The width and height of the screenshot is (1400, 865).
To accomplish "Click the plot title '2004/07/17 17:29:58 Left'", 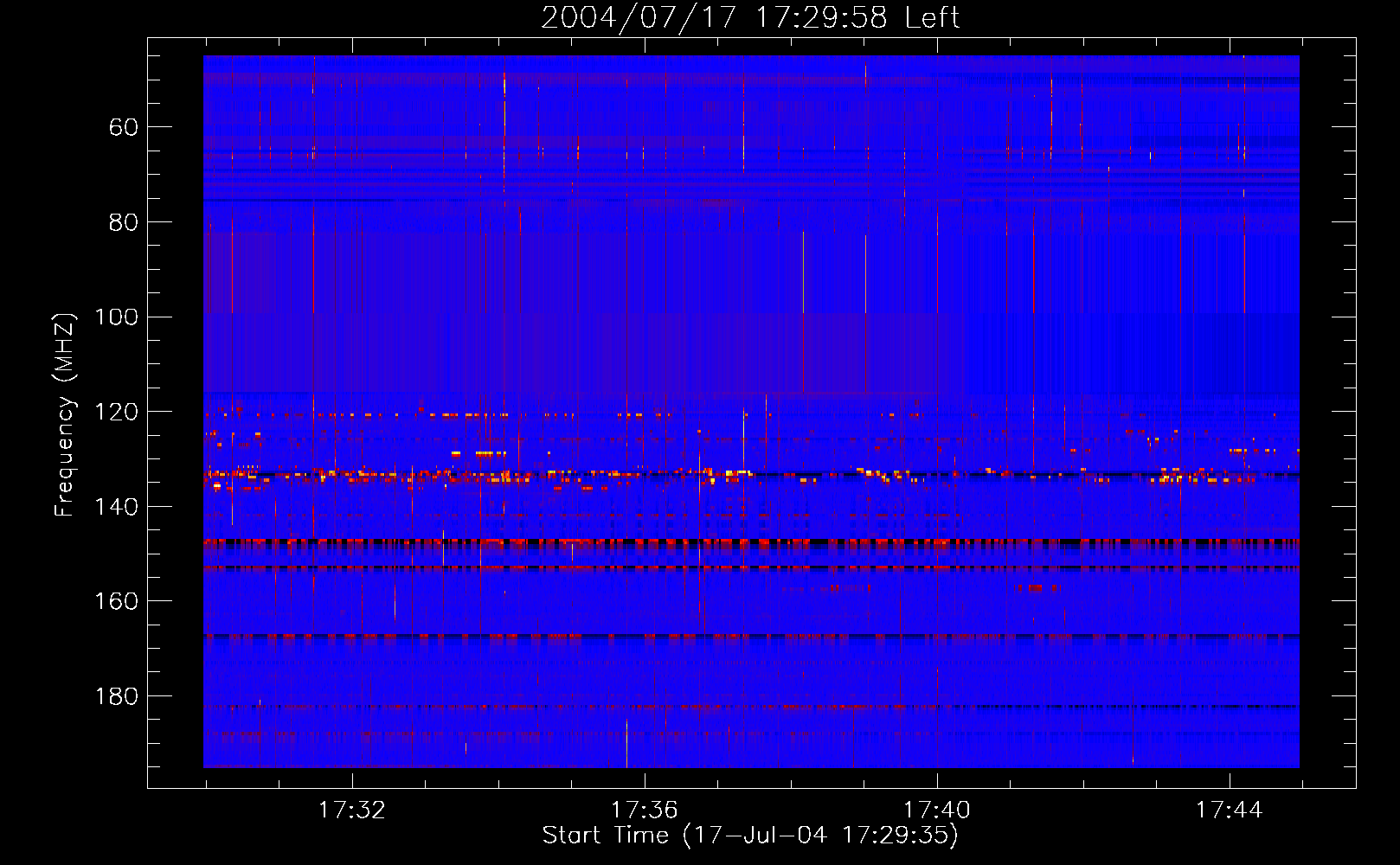I will (x=750, y=17).
